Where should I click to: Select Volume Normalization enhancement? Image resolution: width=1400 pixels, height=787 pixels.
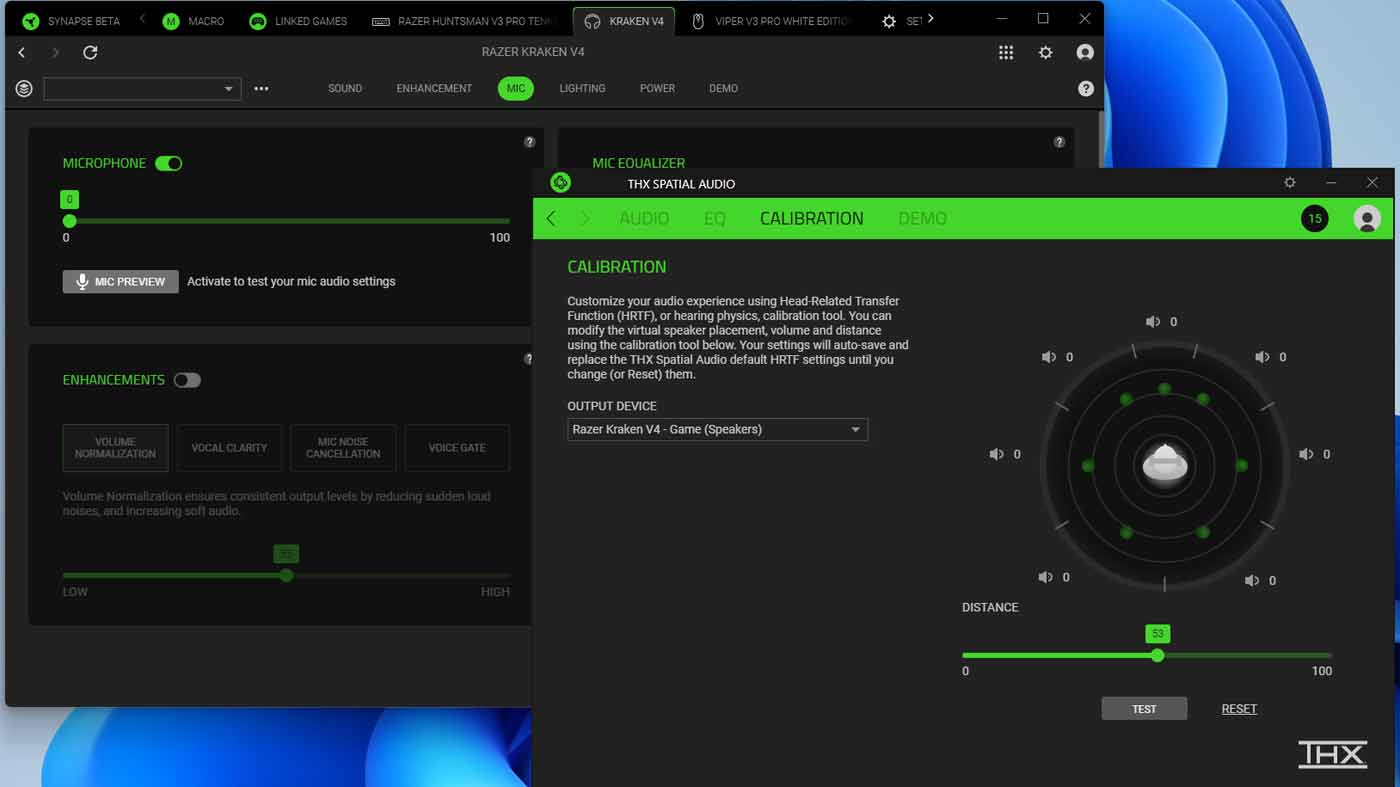[x=116, y=448]
